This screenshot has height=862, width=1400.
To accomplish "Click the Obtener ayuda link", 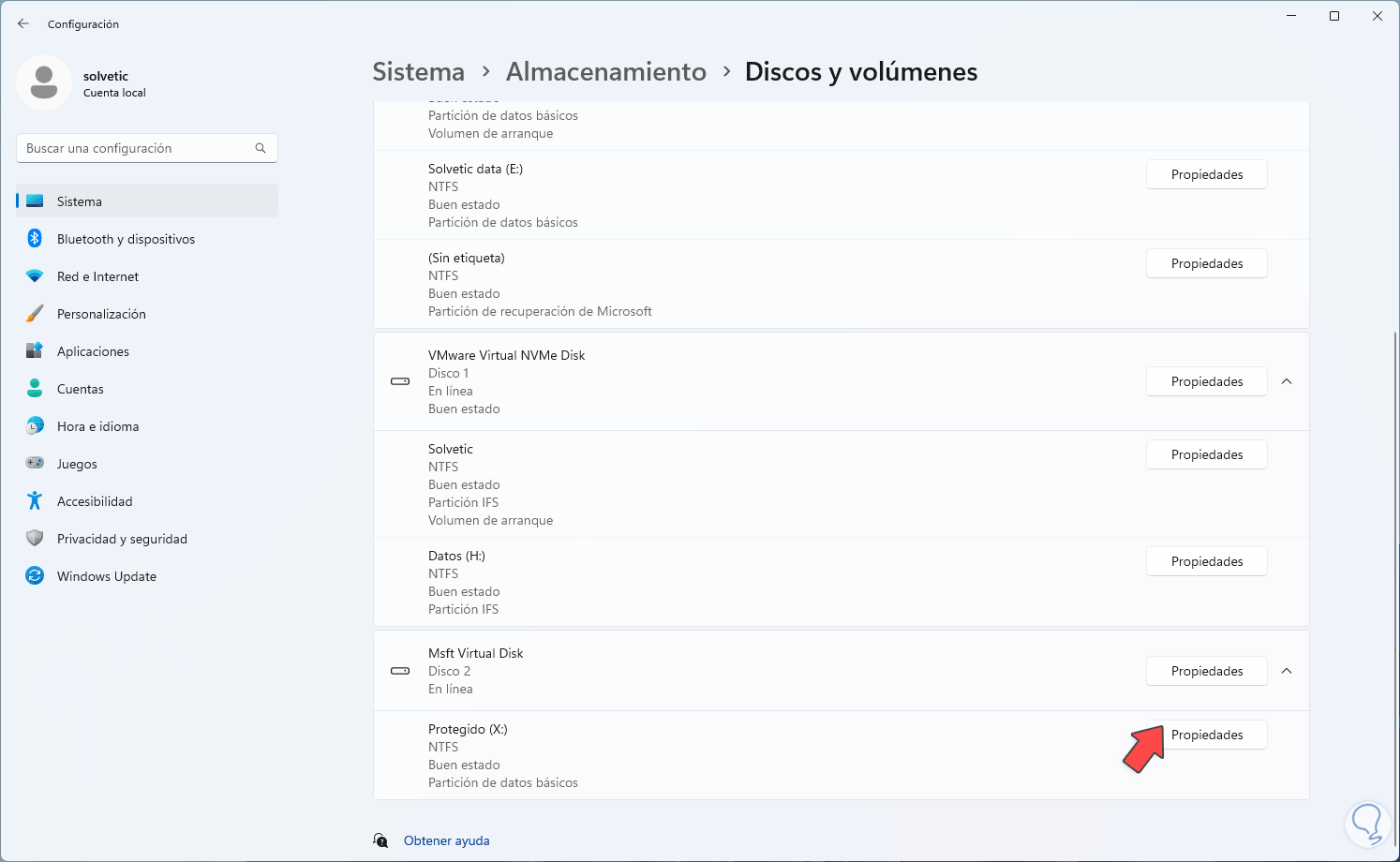I will pyautogui.click(x=446, y=840).
